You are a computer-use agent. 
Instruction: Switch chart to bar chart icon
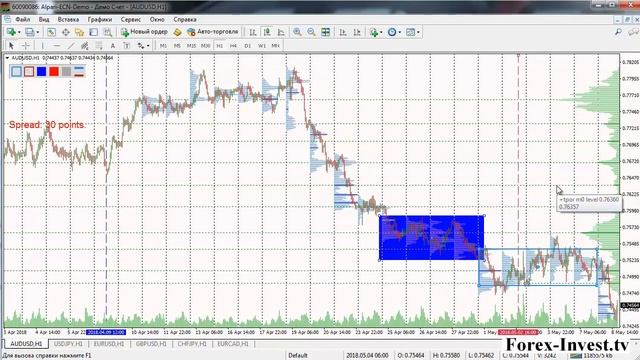tap(253, 32)
